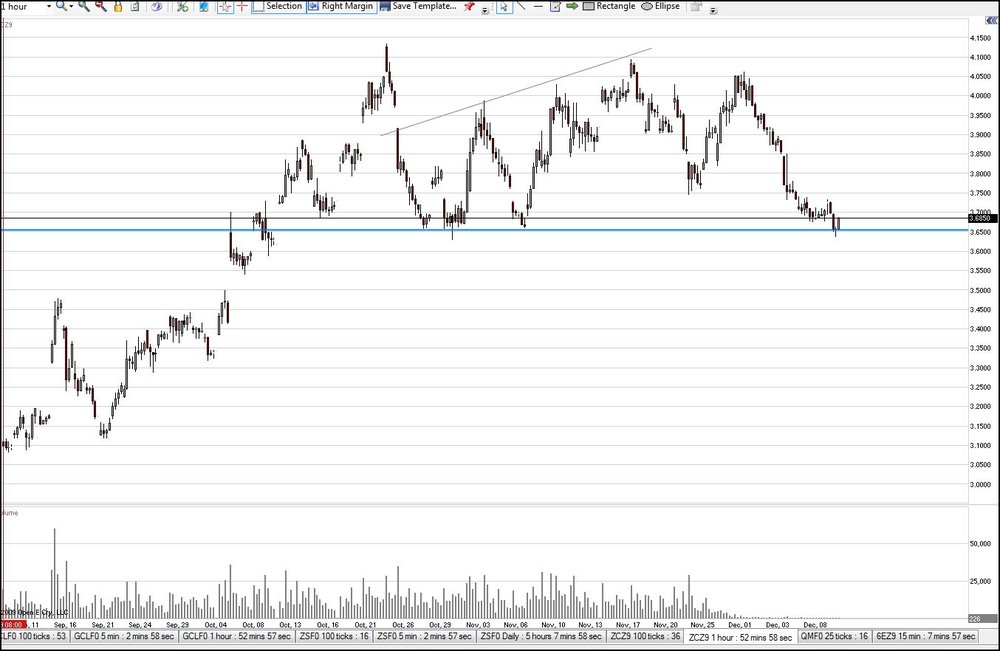Expand the zoom tool dropdown arrow
The image size is (1000, 651).
click(71, 6)
